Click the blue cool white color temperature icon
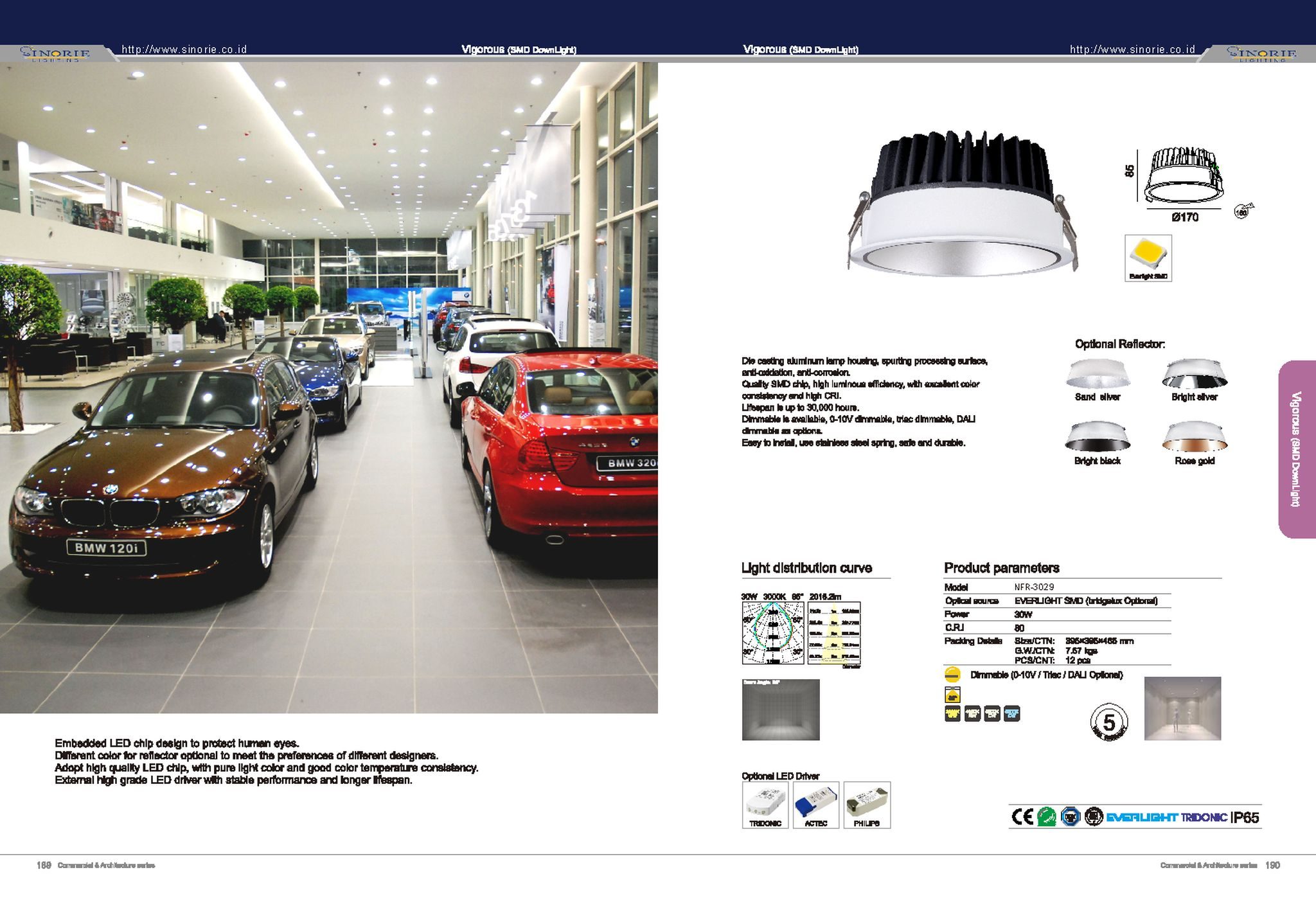 1011,713
